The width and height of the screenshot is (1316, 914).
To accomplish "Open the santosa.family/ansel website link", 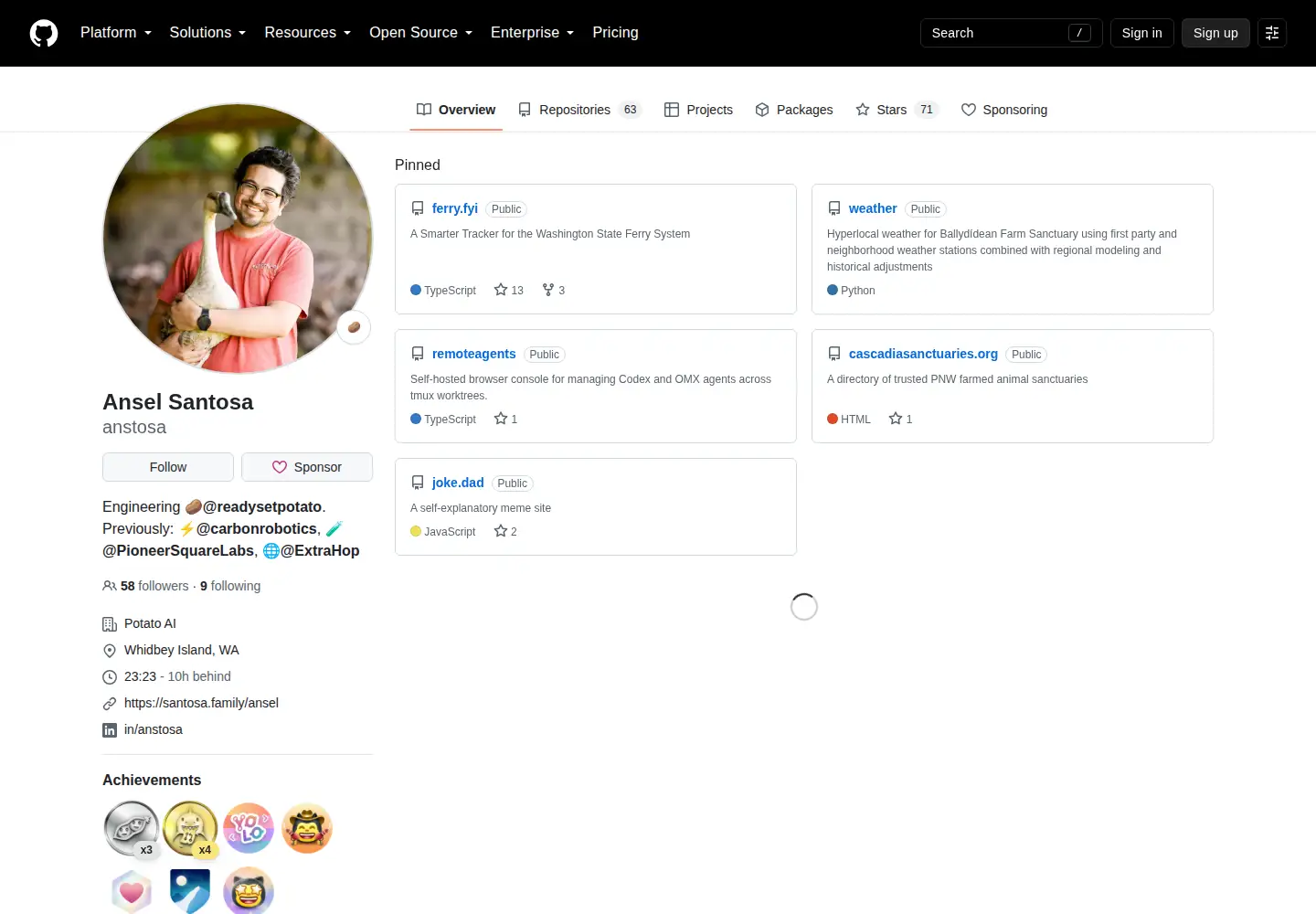I will (201, 703).
